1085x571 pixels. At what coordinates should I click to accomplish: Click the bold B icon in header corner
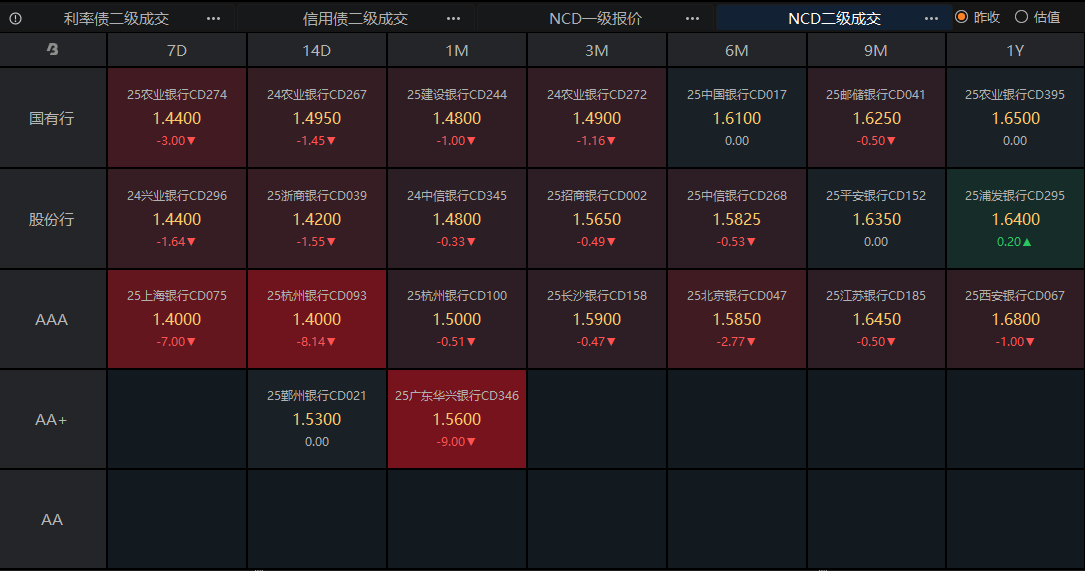coord(53,49)
